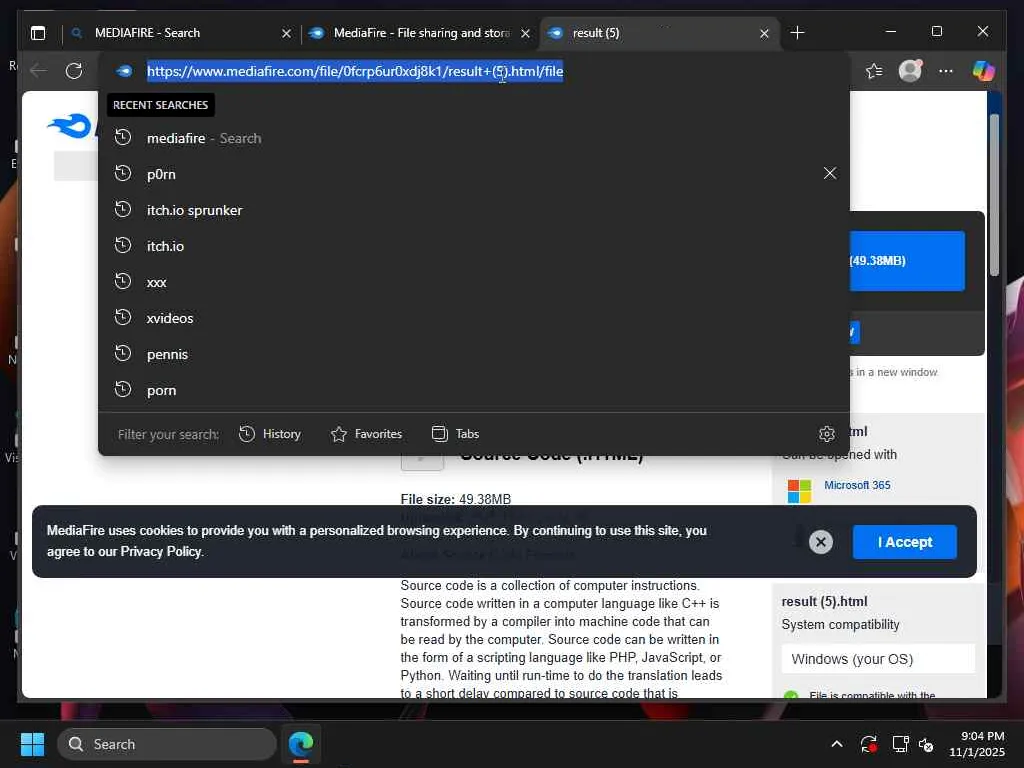Click the muted volume tray icon
The height and width of the screenshot is (768, 1024).
(926, 744)
